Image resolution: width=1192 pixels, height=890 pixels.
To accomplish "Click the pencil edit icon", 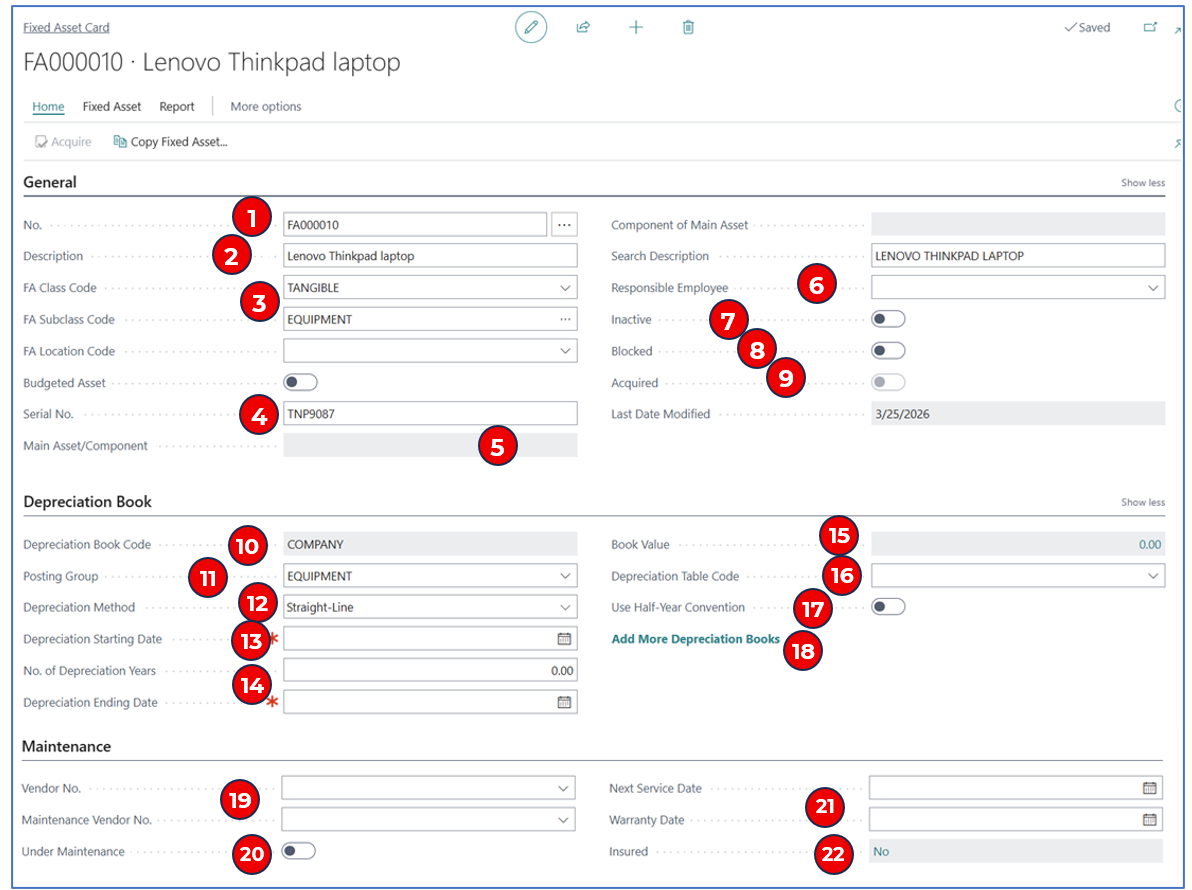I will [x=531, y=27].
